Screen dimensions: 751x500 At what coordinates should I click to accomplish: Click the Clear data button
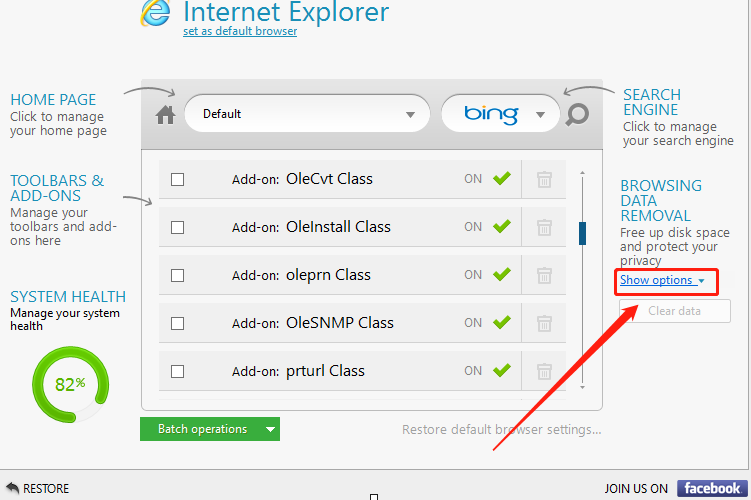coord(674,311)
